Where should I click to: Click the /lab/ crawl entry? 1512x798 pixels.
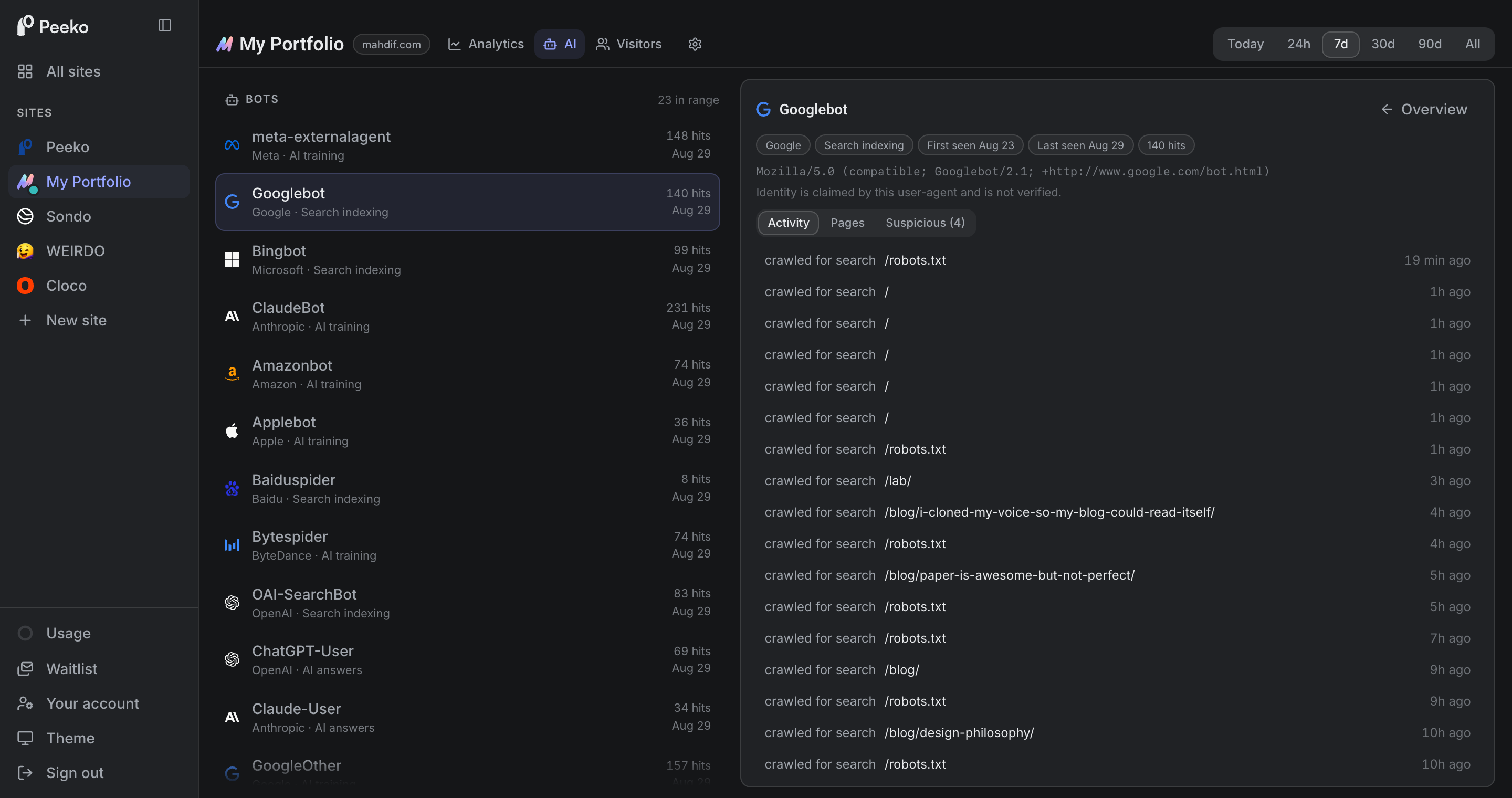click(1117, 480)
